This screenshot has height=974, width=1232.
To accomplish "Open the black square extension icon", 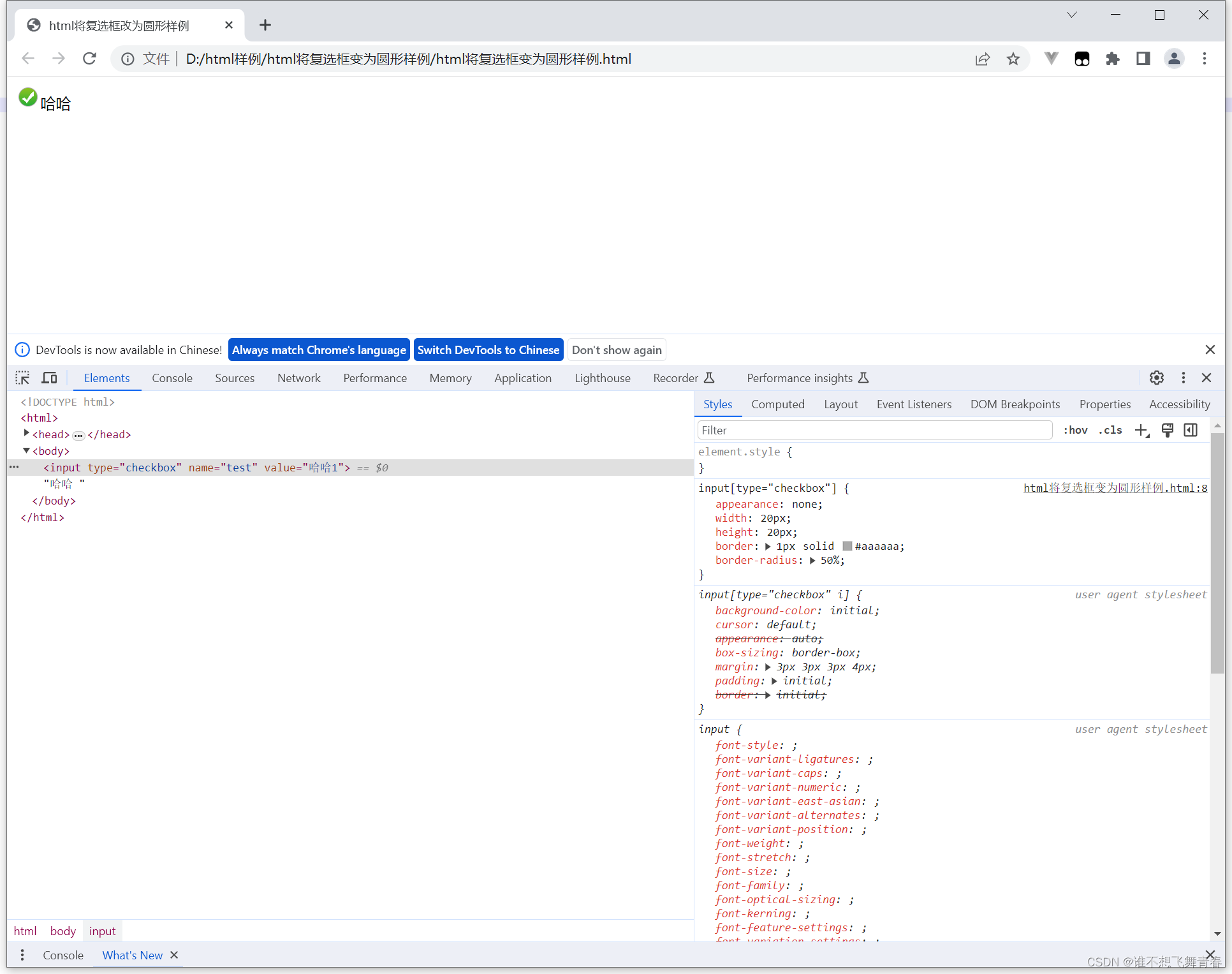I will click(1082, 59).
